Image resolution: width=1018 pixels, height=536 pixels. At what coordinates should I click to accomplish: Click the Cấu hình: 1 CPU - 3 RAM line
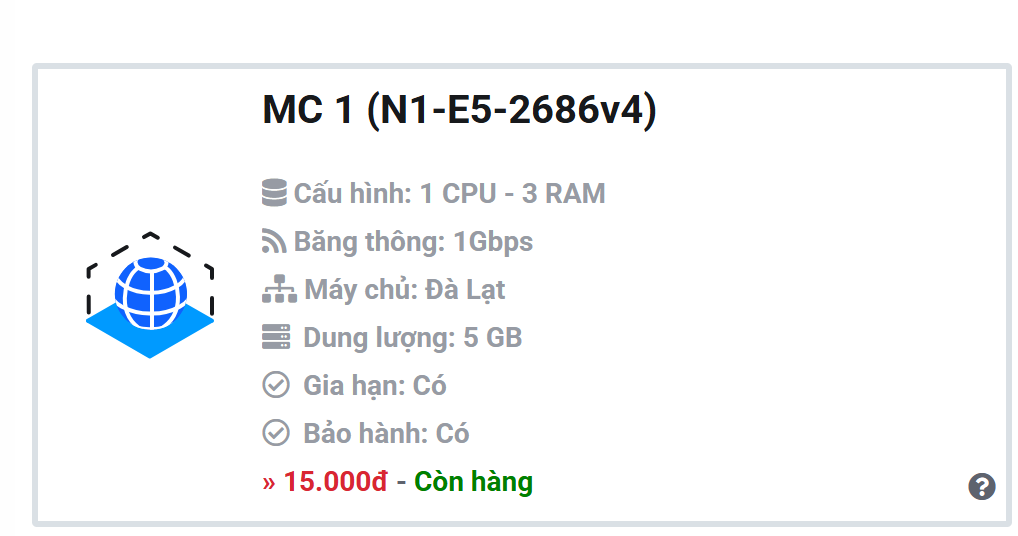(x=450, y=193)
